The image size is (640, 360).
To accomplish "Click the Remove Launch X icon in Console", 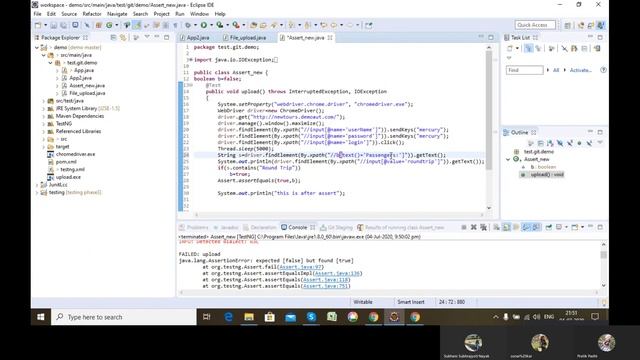I will tap(473, 227).
